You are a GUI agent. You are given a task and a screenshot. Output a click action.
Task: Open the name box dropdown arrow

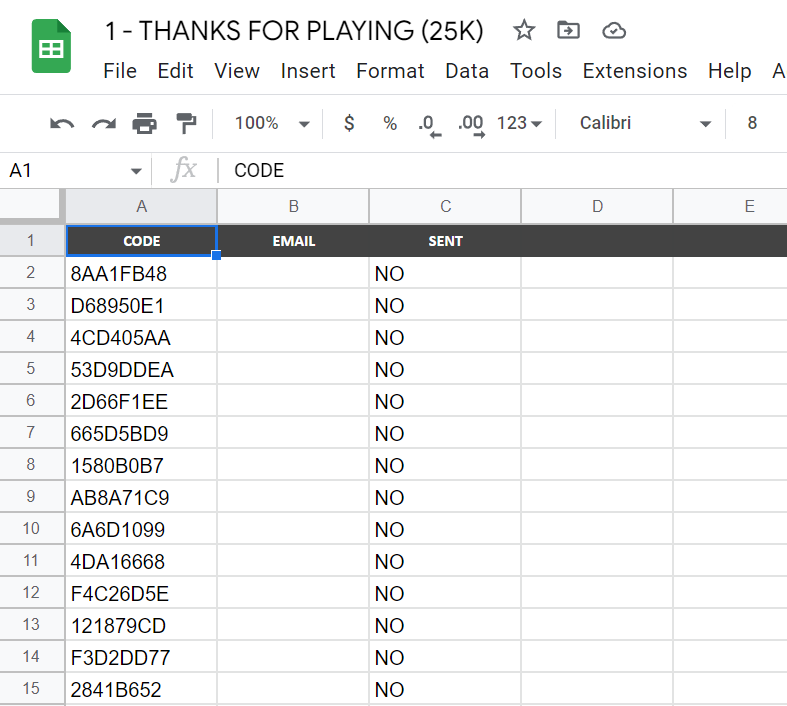point(136,171)
